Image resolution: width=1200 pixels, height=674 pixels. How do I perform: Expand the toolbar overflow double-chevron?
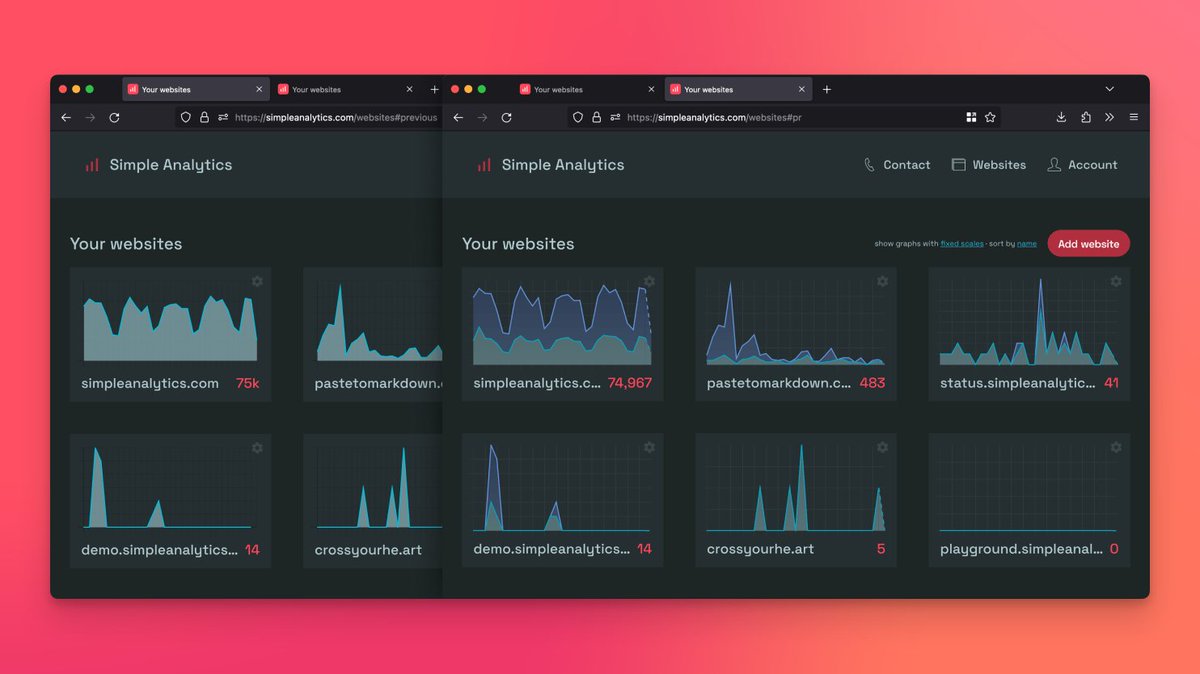(1109, 117)
